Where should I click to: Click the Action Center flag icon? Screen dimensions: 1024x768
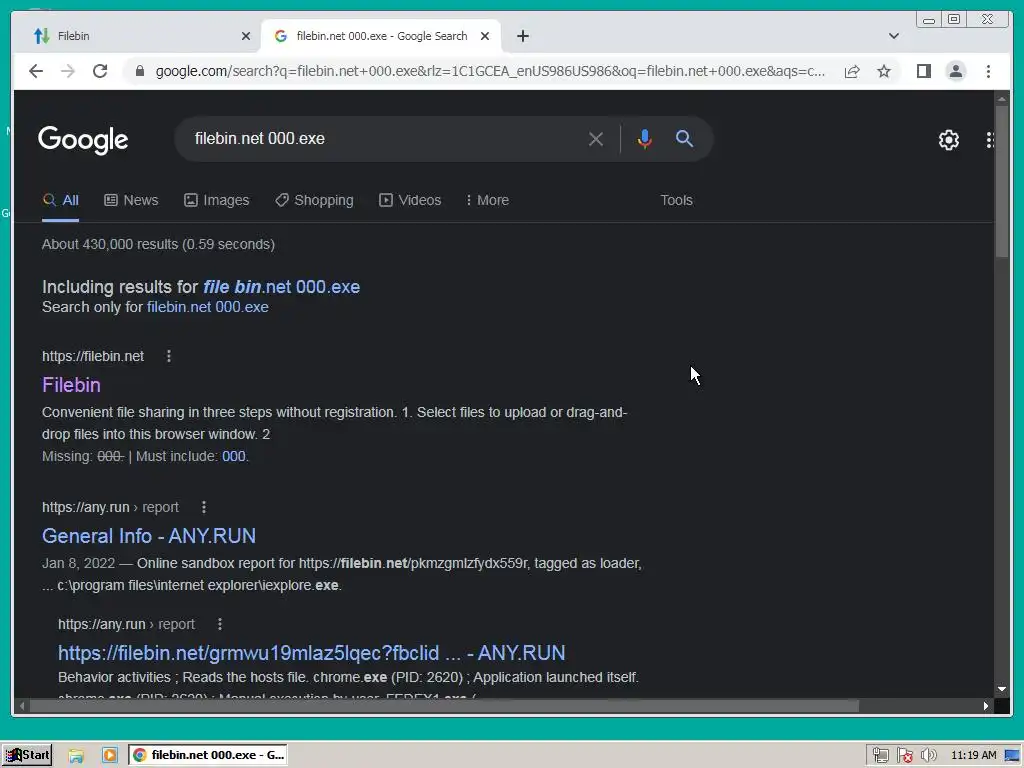(x=904, y=756)
